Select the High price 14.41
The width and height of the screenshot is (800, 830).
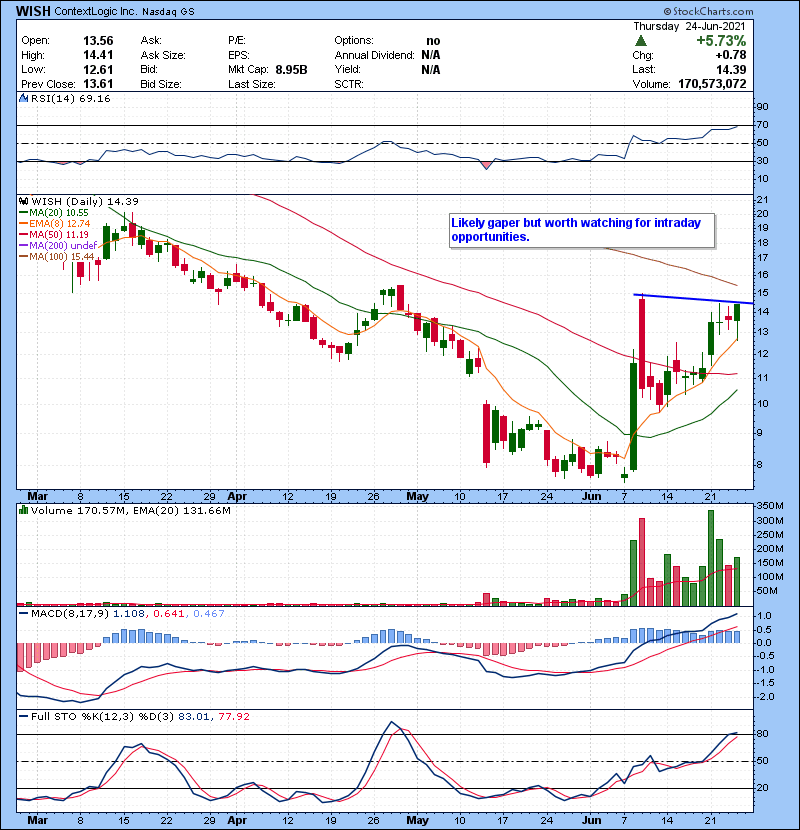click(x=98, y=55)
